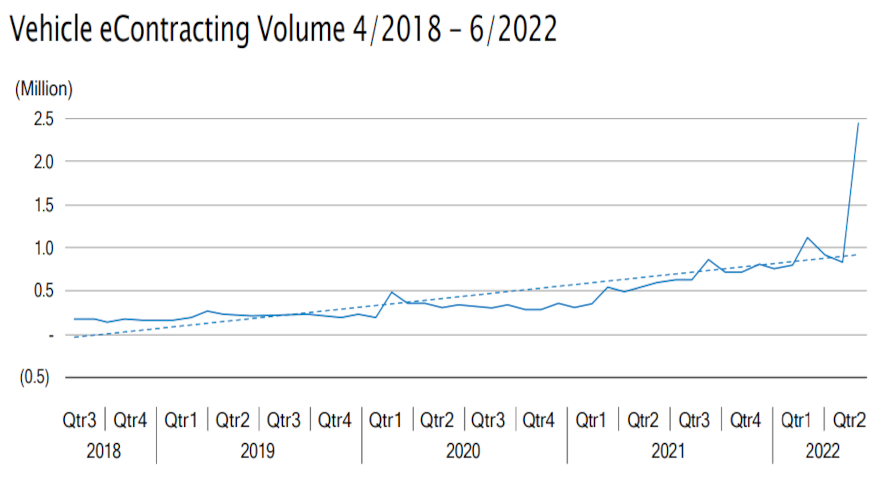Click the Qtr3 label above 2018

78,421
